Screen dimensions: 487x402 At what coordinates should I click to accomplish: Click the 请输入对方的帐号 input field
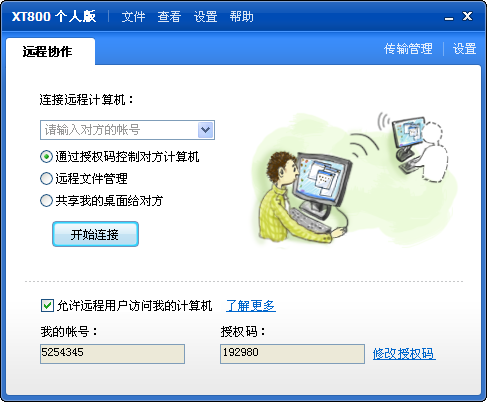(x=119, y=130)
